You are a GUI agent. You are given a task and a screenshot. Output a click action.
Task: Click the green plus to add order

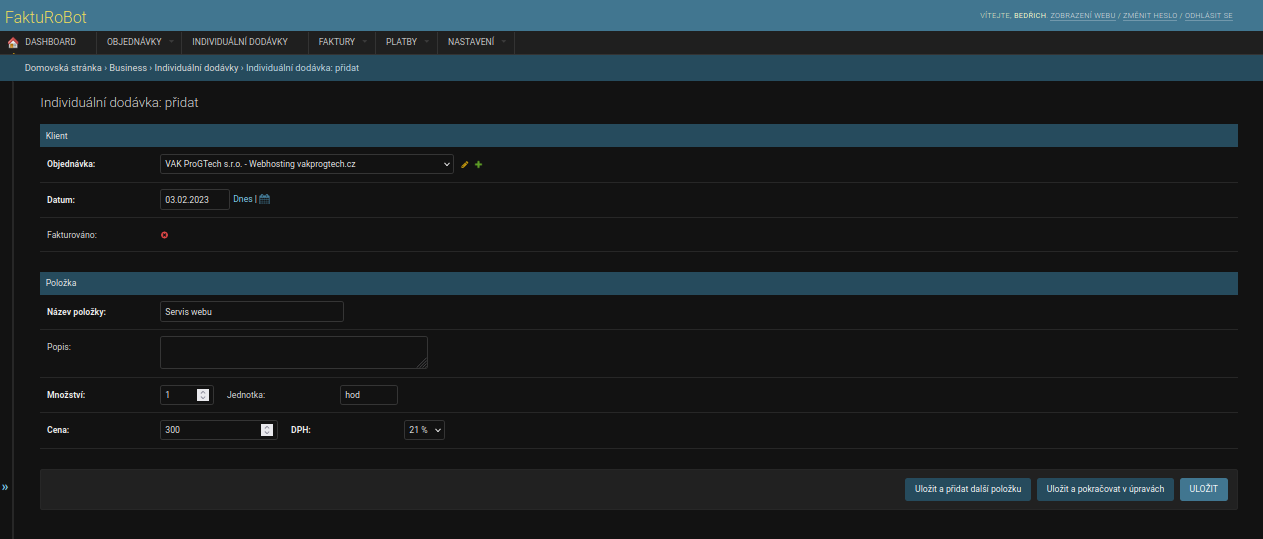click(478, 165)
